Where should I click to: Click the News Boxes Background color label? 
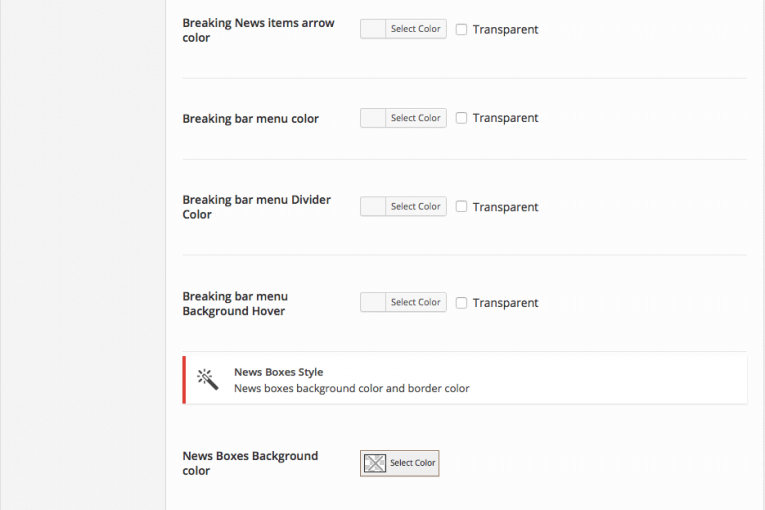pyautogui.click(x=250, y=463)
